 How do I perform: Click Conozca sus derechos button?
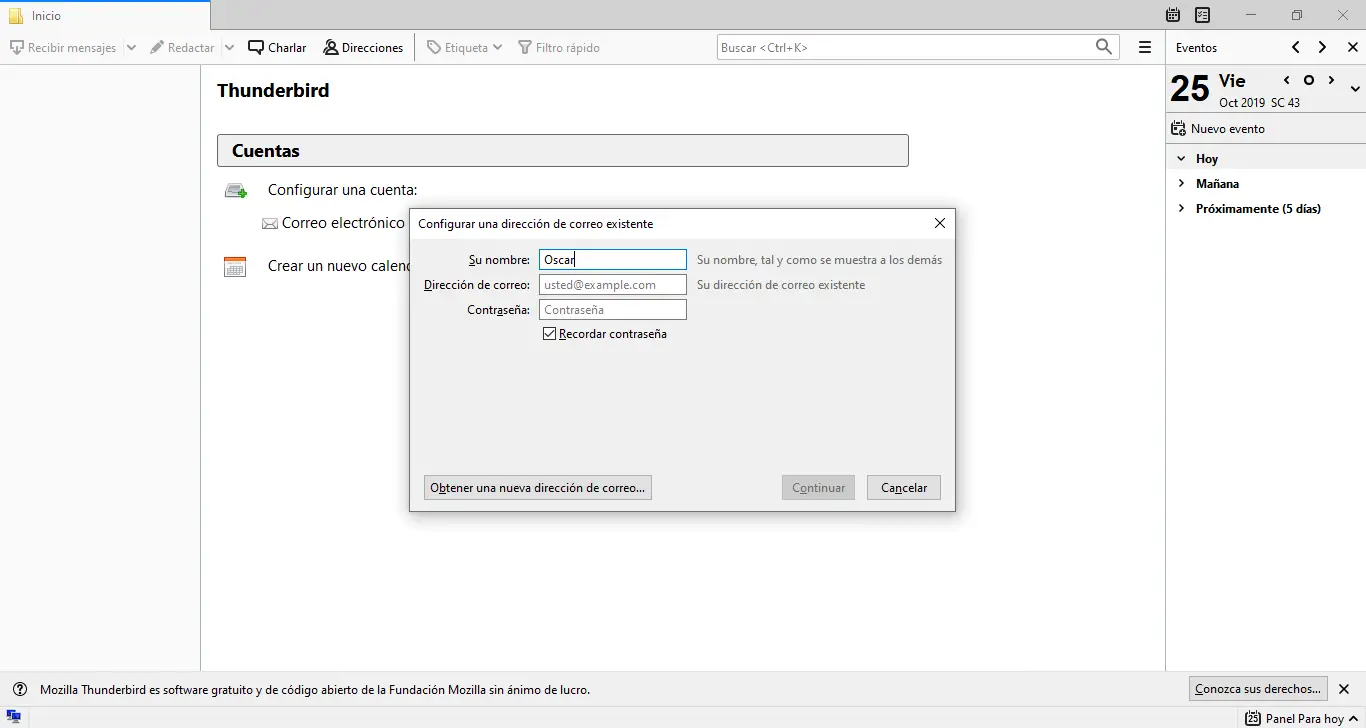point(1259,689)
